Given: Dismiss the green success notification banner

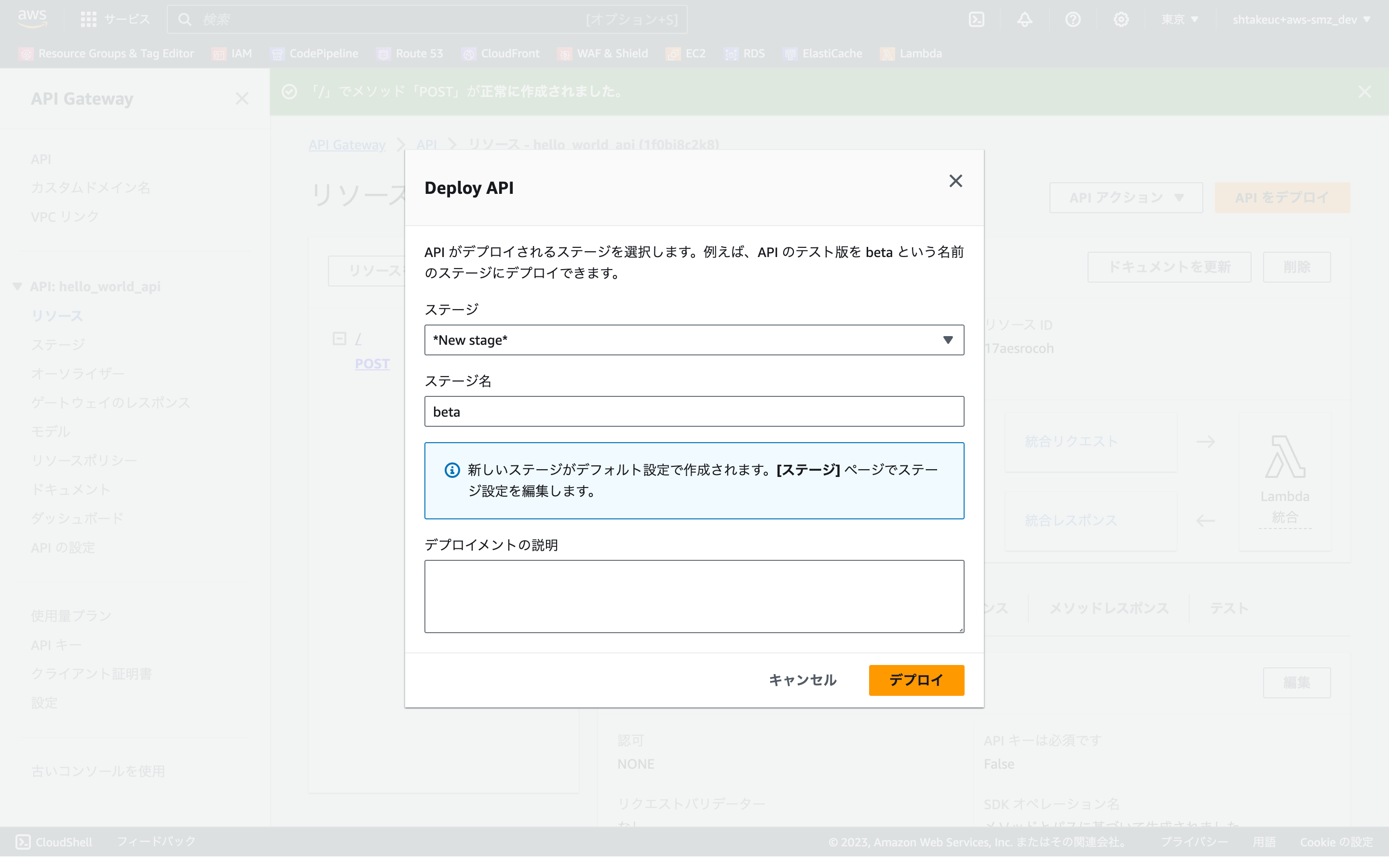Looking at the screenshot, I should 1364,92.
